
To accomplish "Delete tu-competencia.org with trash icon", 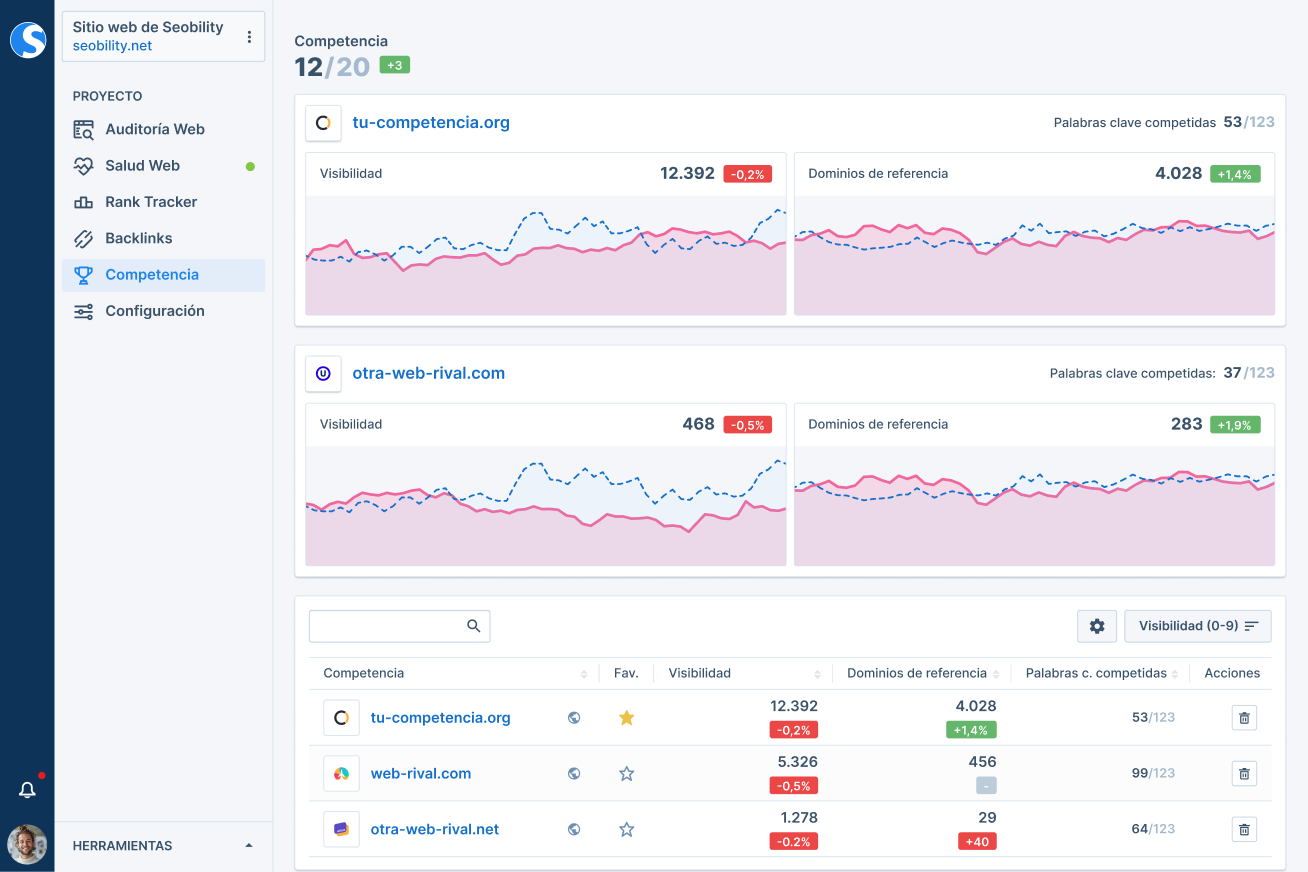I will [1244, 718].
